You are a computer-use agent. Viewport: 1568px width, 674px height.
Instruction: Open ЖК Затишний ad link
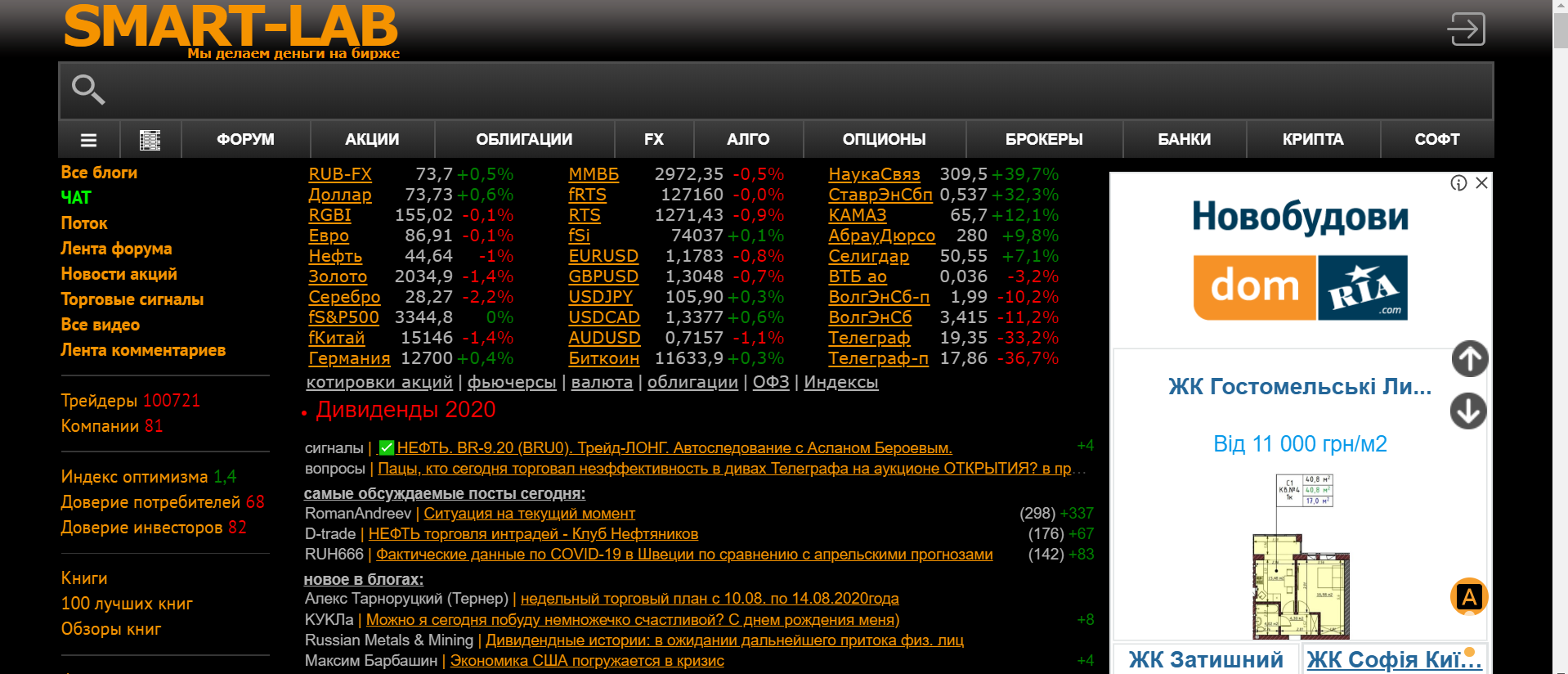point(1206,659)
